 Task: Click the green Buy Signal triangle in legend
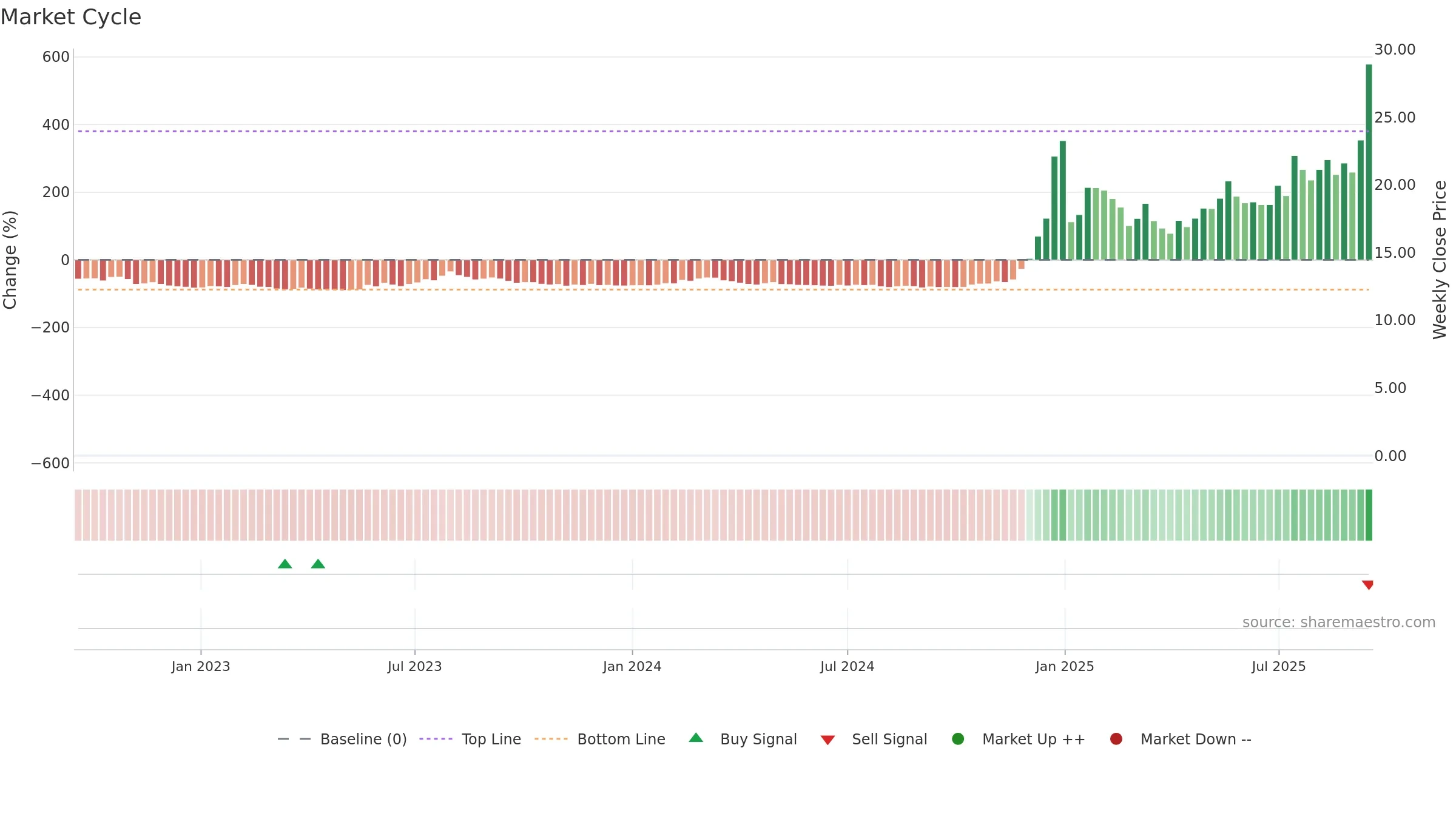[x=696, y=738]
